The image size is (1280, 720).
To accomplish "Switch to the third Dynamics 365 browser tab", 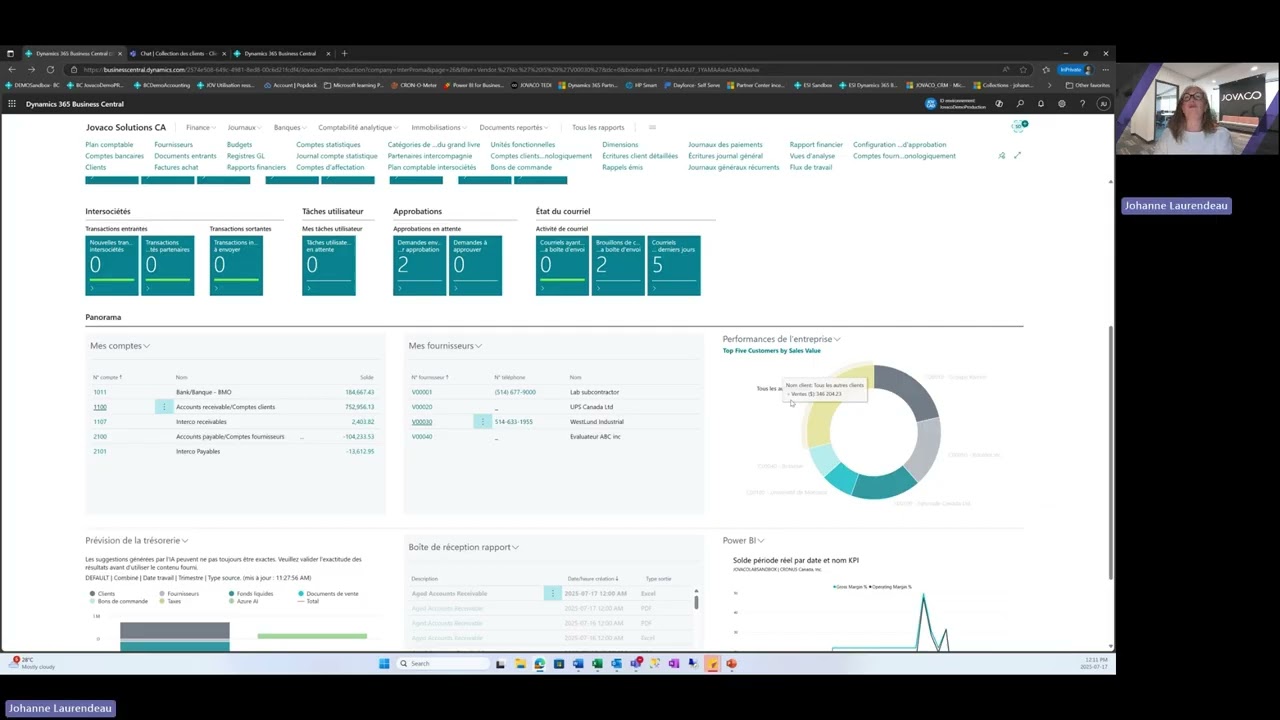I will [x=280, y=53].
